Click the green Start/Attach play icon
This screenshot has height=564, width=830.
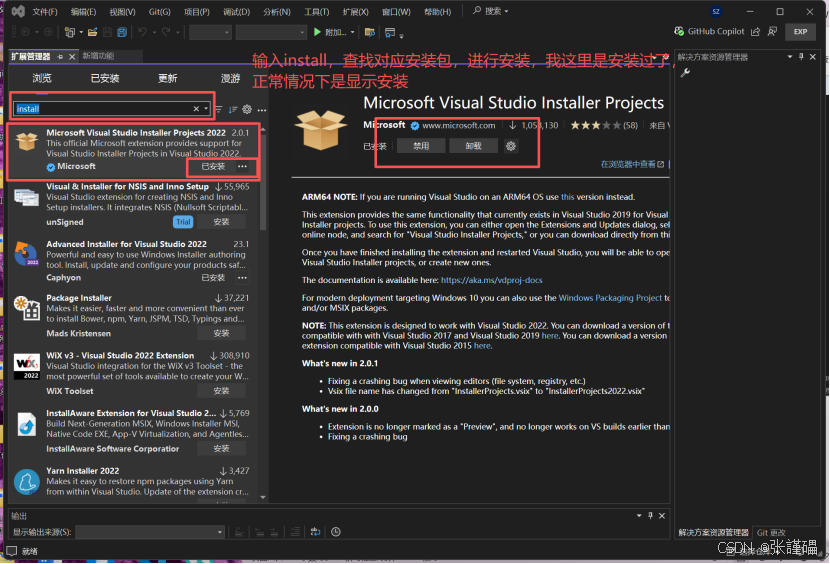[x=318, y=32]
